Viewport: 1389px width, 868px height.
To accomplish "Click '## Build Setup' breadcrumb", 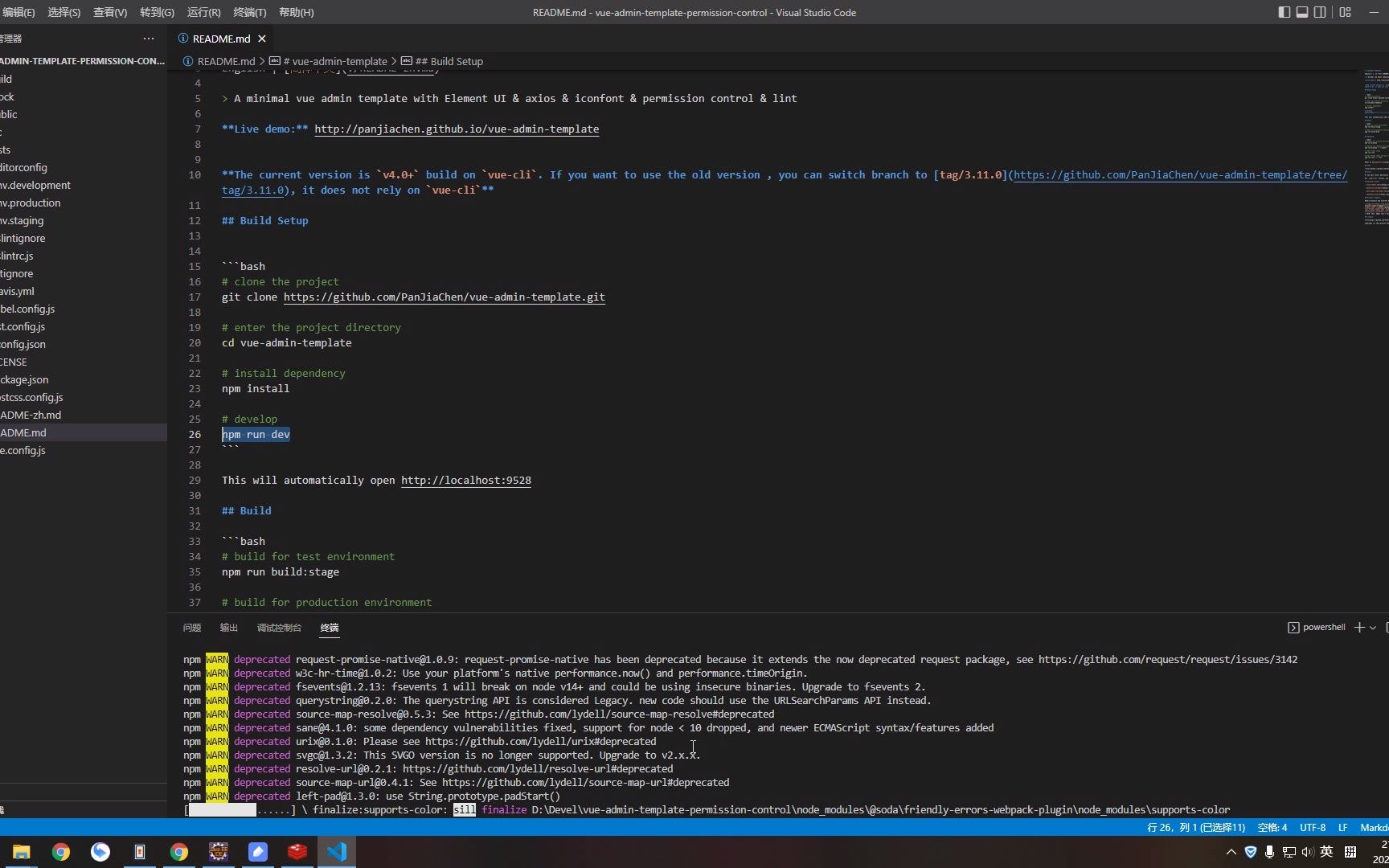I will point(442,61).
